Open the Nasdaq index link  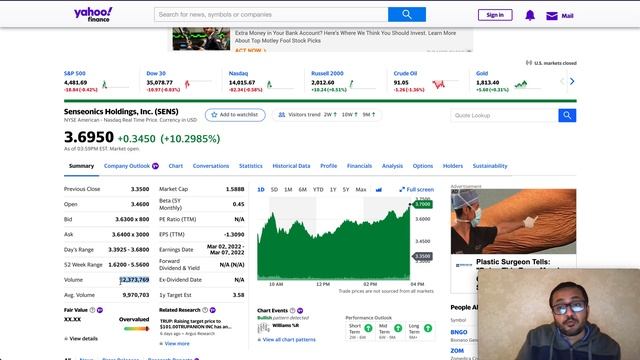(238, 73)
